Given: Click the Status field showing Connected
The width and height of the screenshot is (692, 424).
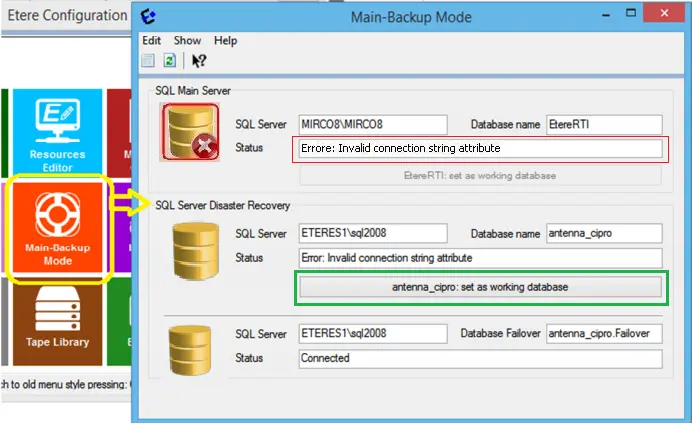Looking at the screenshot, I should click(x=479, y=357).
